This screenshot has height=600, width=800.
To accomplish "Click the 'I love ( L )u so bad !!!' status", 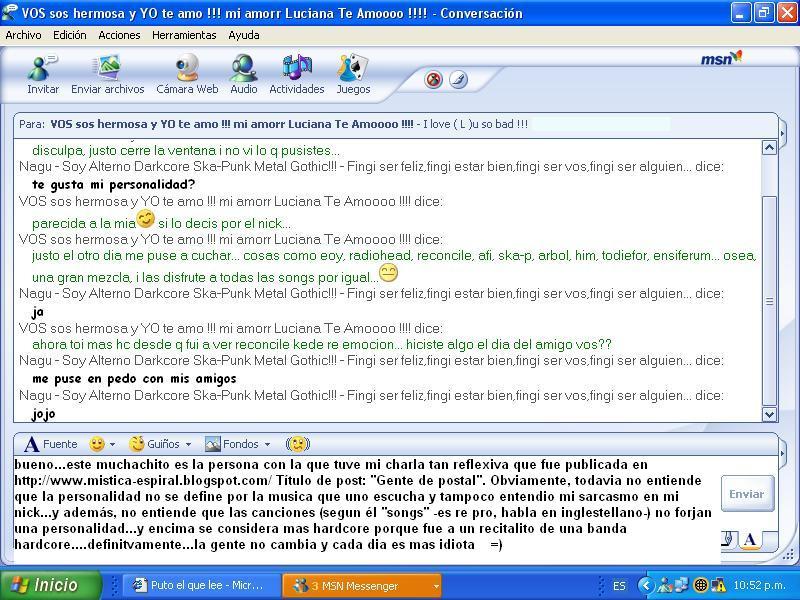I will pyautogui.click(x=476, y=124).
